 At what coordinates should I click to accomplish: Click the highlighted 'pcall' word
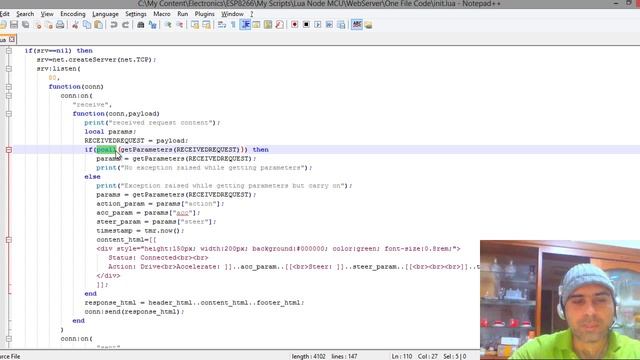click(x=106, y=150)
